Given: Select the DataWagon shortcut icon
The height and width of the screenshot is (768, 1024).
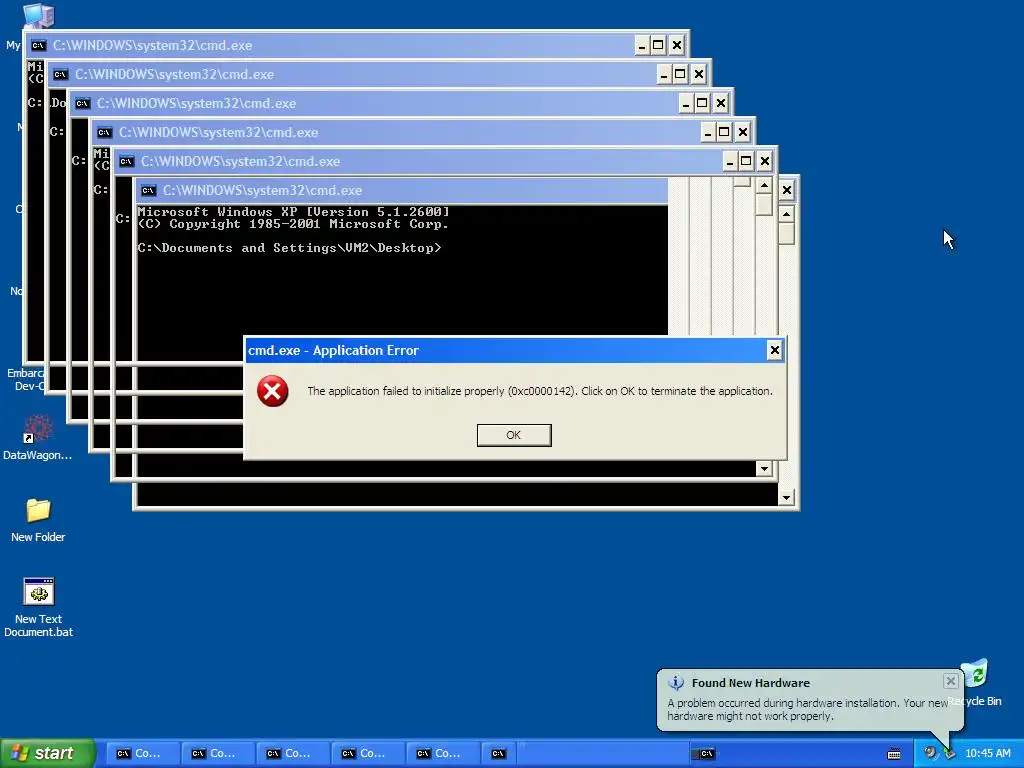Looking at the screenshot, I should tap(37, 438).
